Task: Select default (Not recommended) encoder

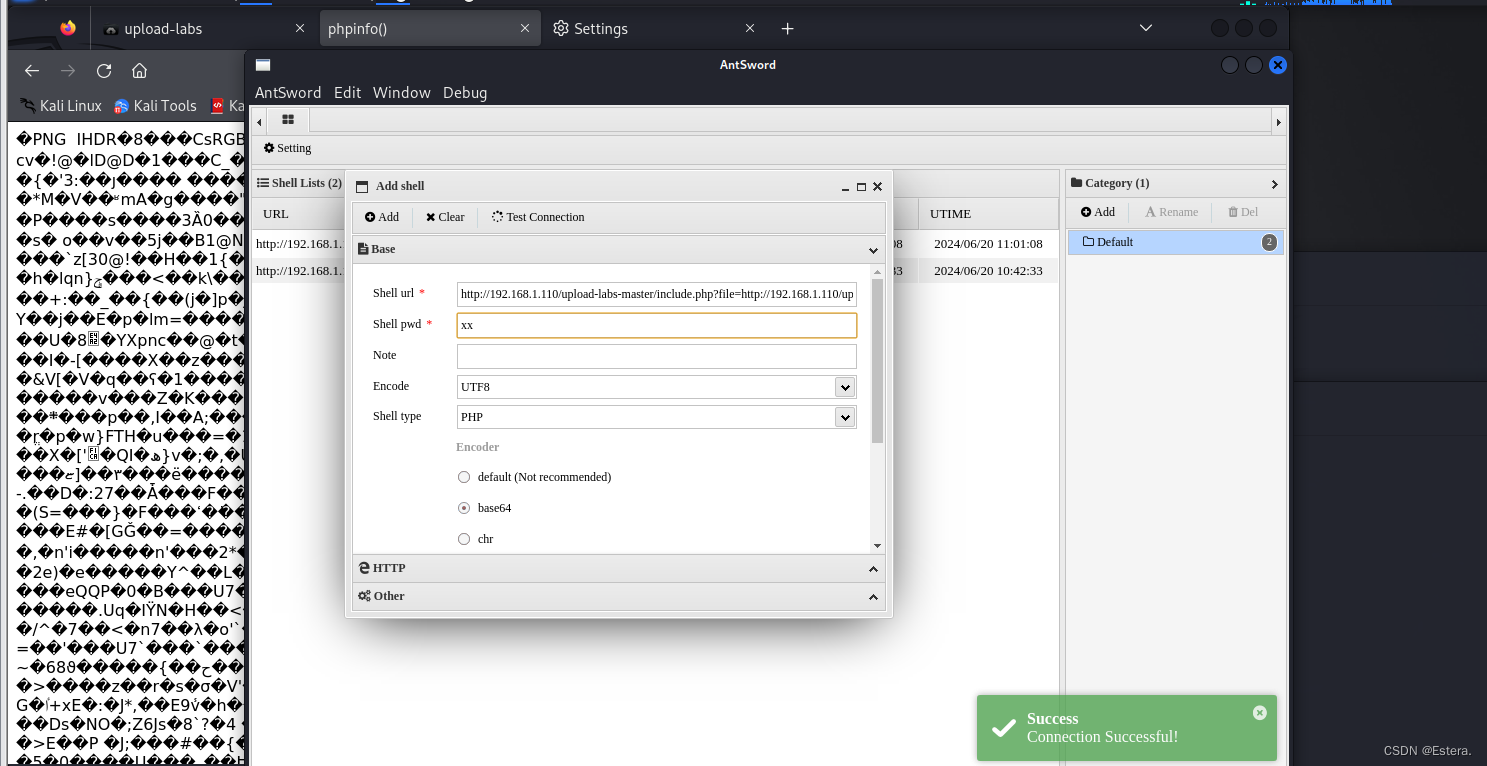Action: [x=463, y=477]
